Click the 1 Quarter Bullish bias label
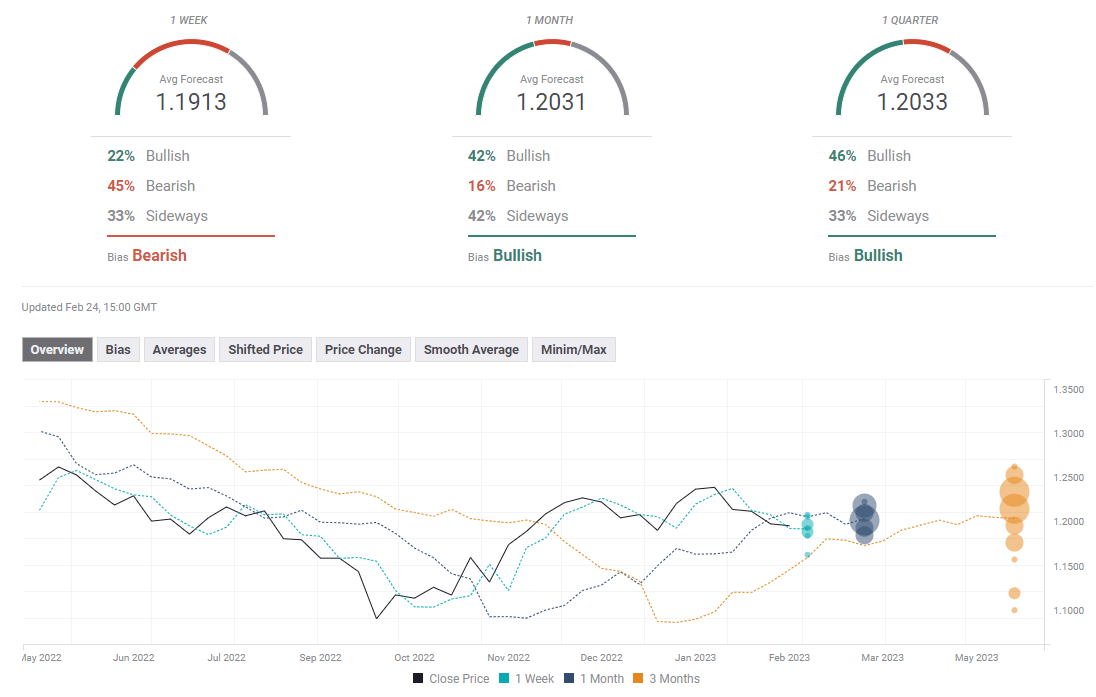Image resolution: width=1096 pixels, height=697 pixels. (878, 256)
